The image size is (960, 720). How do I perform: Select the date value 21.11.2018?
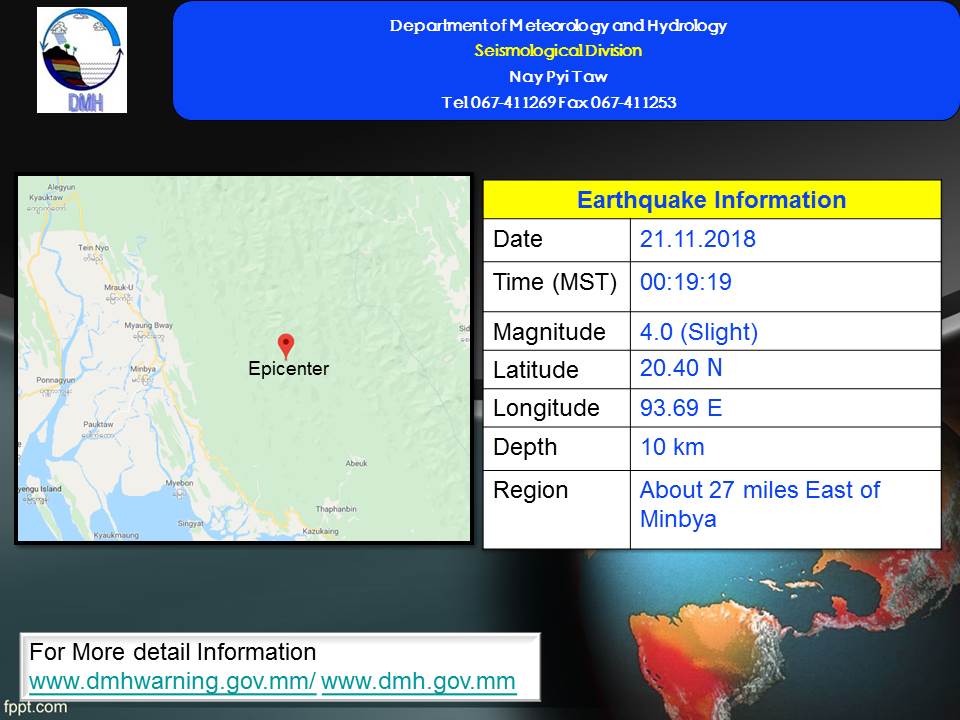(697, 239)
